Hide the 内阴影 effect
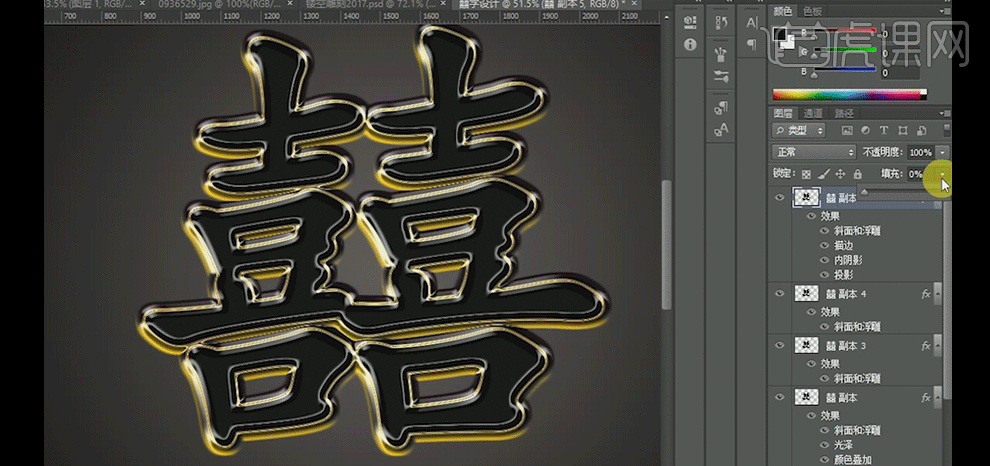This screenshot has width=990, height=466. point(824,260)
